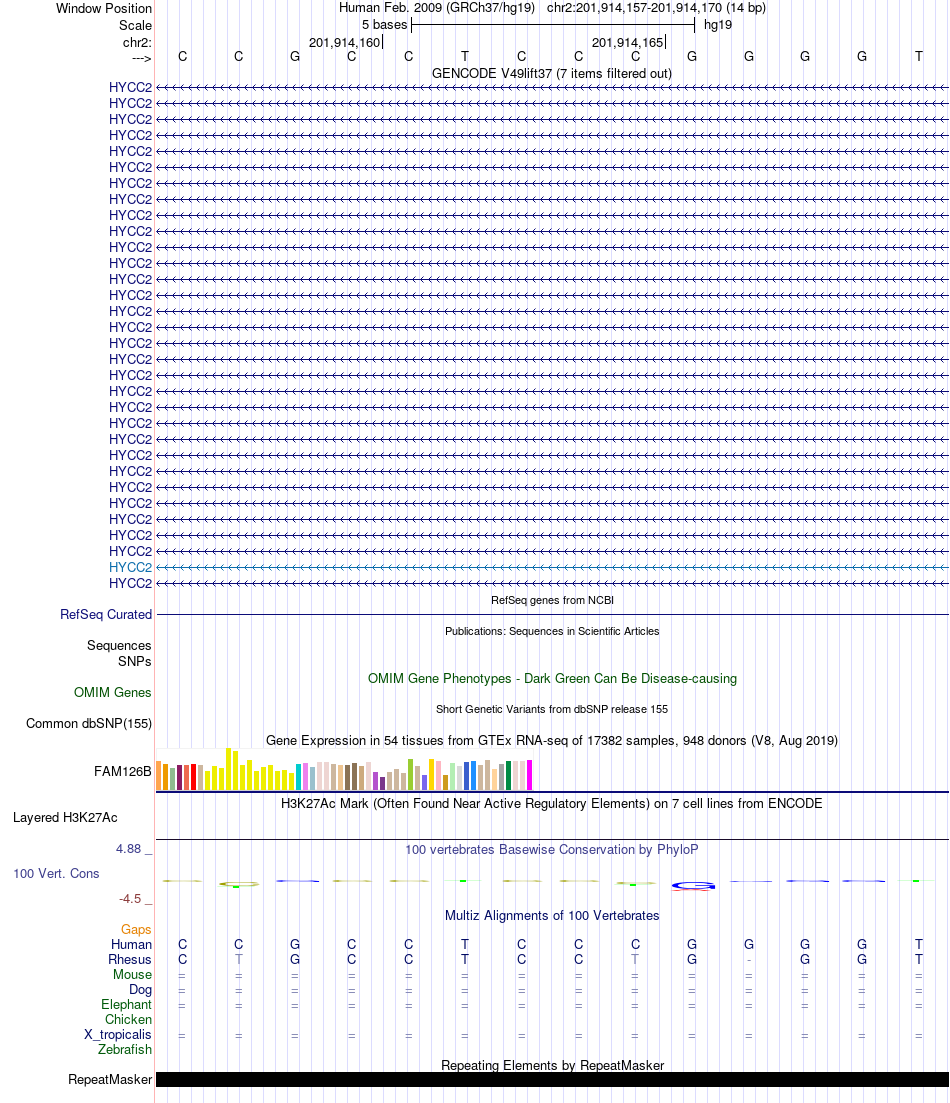Click the Layered H3K27Ac track label
The image size is (950, 1103).
click(x=65, y=817)
